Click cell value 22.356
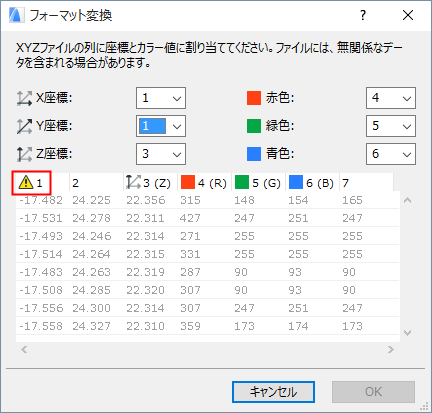432x413 pixels. click(146, 200)
